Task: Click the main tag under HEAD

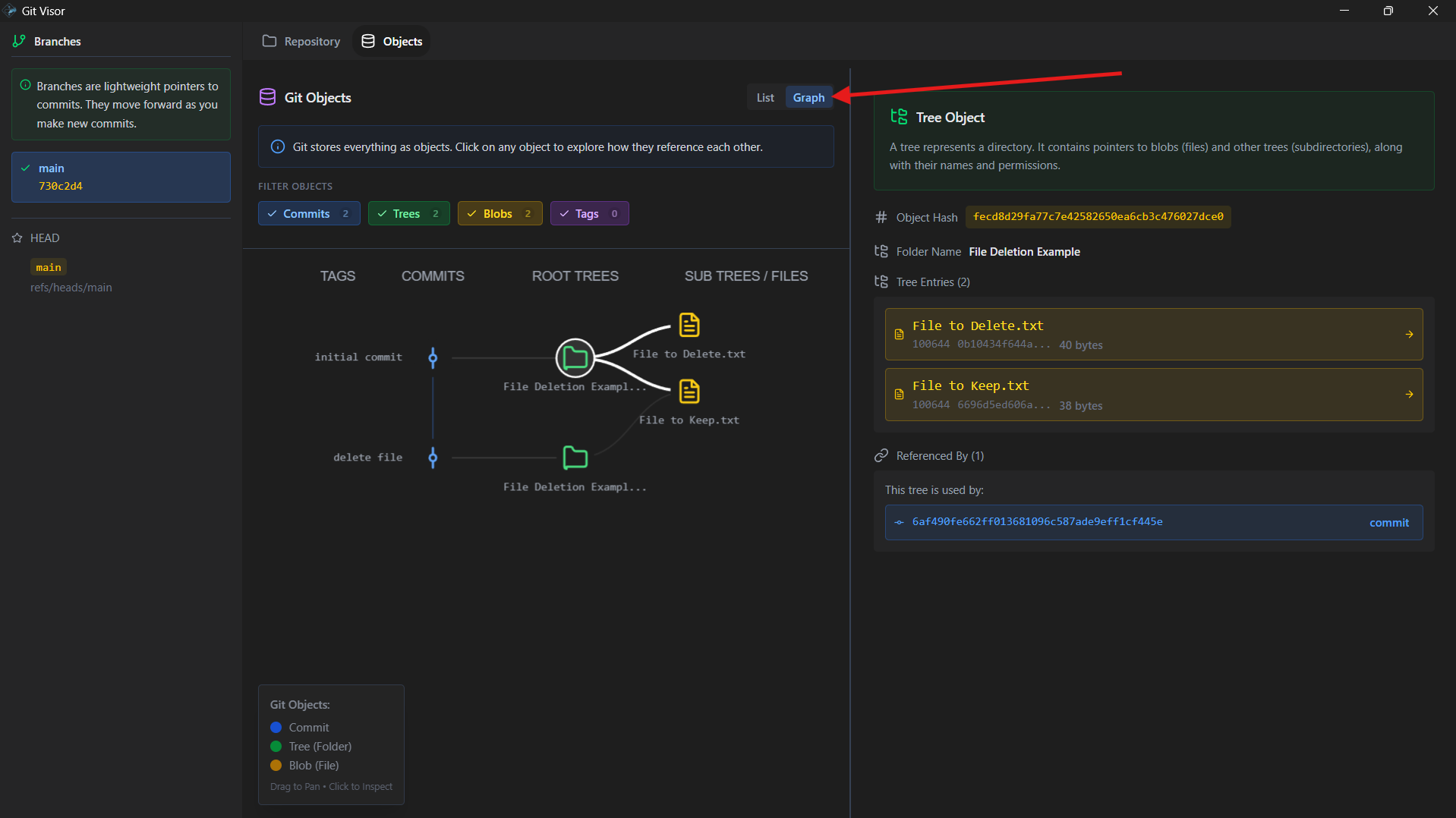Action: [x=49, y=267]
